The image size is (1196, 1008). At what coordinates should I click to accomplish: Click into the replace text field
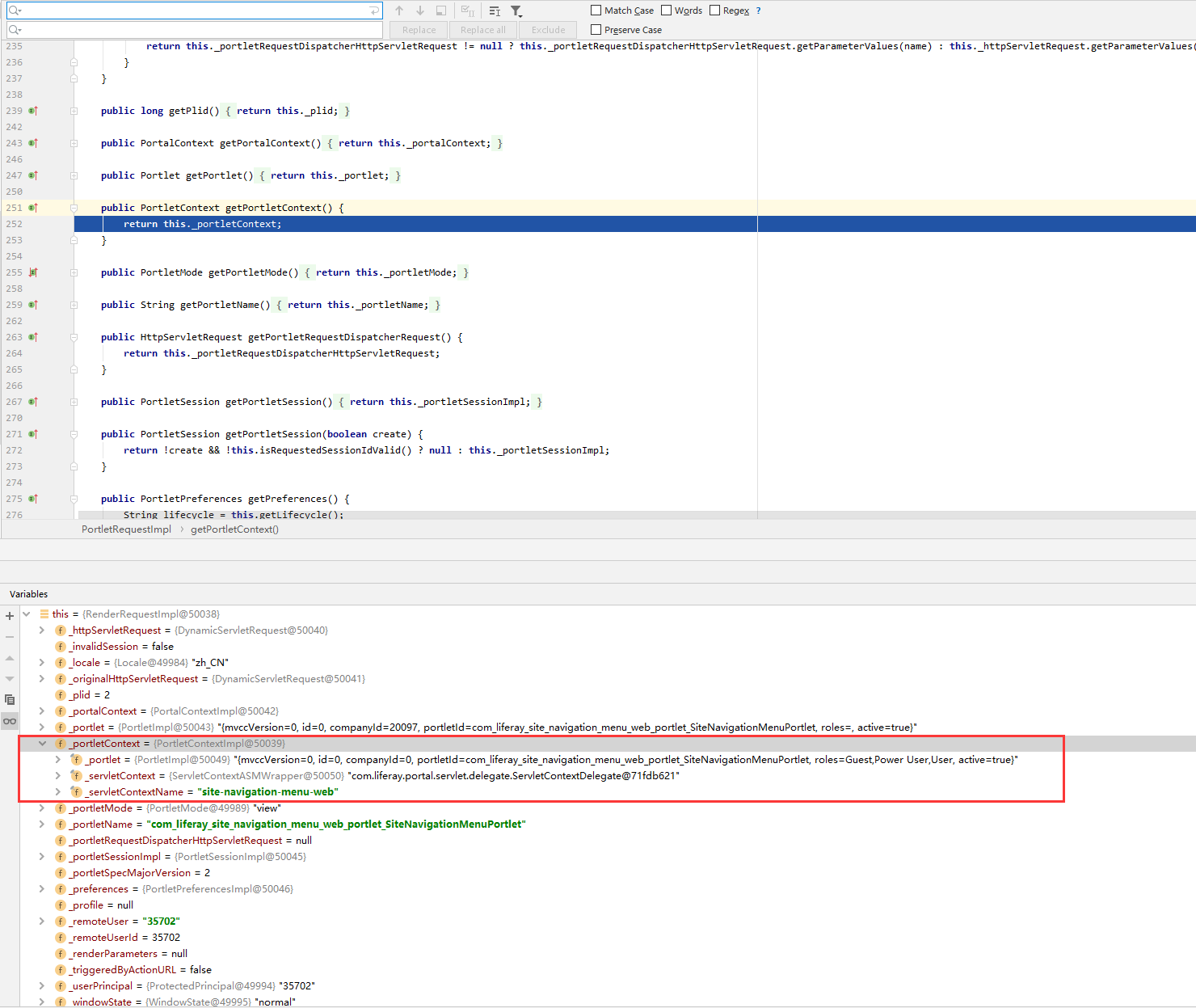tap(194, 30)
